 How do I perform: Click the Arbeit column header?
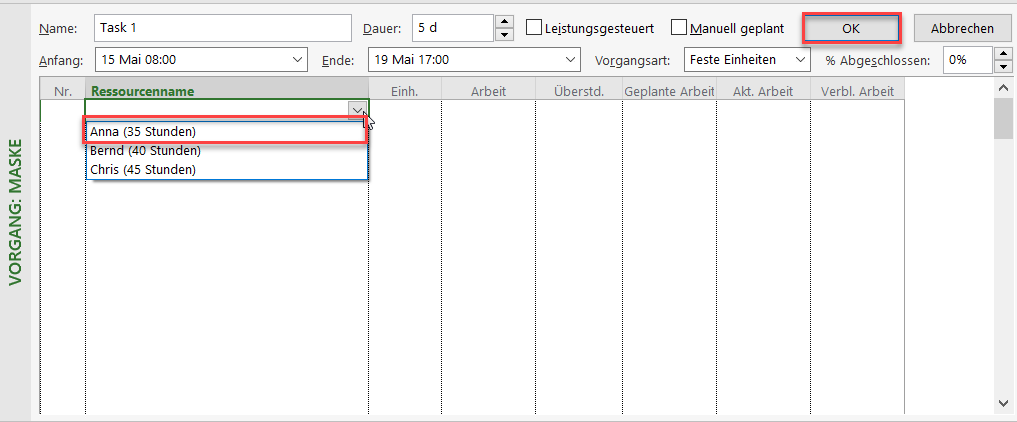click(487, 91)
